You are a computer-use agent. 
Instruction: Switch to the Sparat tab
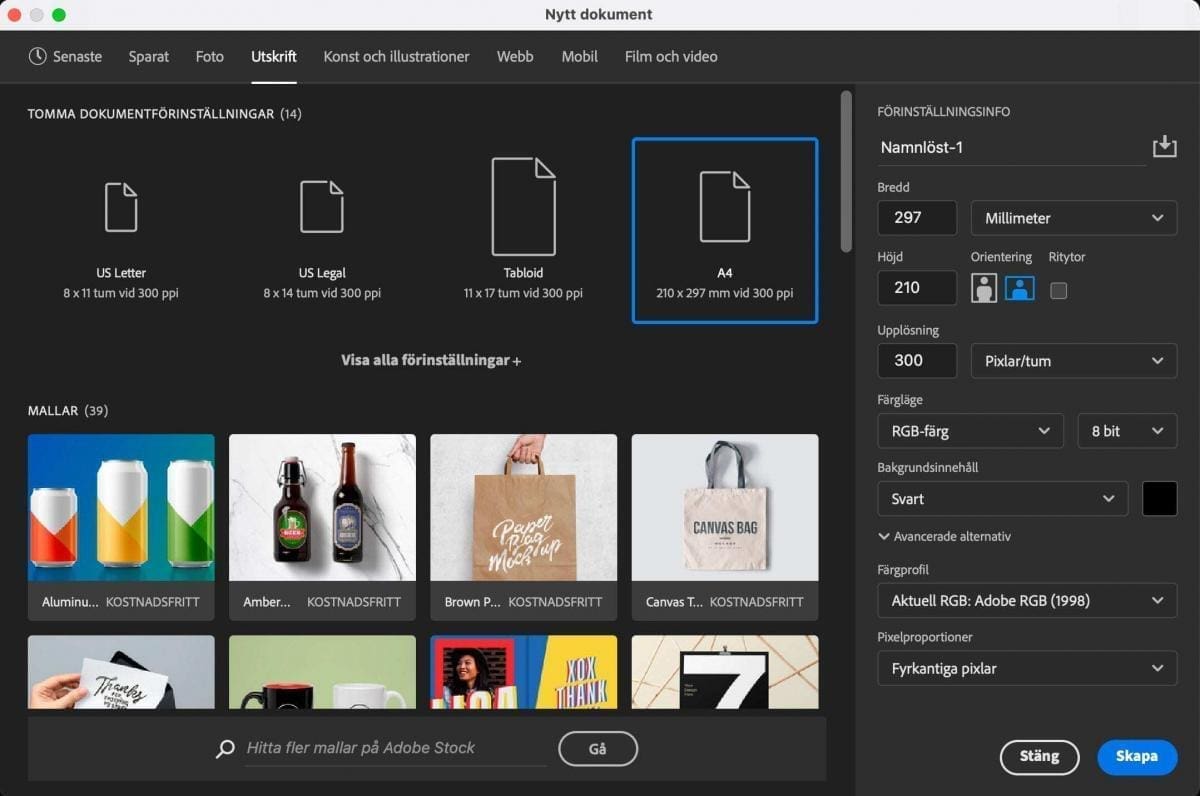pos(149,56)
